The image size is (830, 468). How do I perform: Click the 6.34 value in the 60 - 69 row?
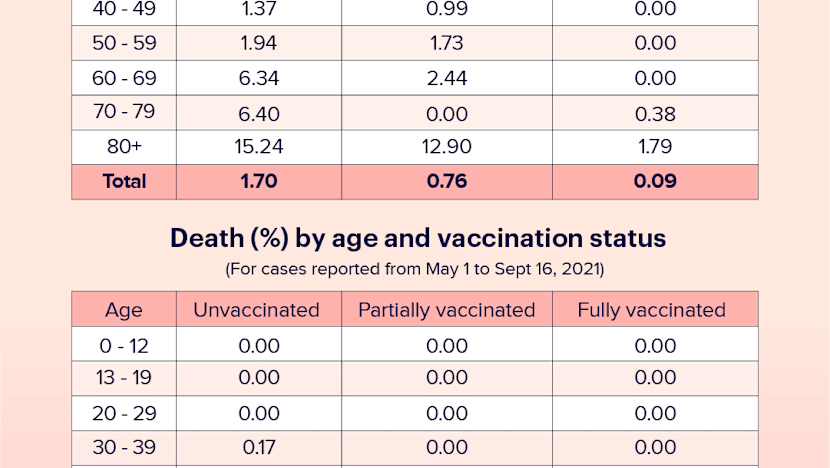(258, 78)
